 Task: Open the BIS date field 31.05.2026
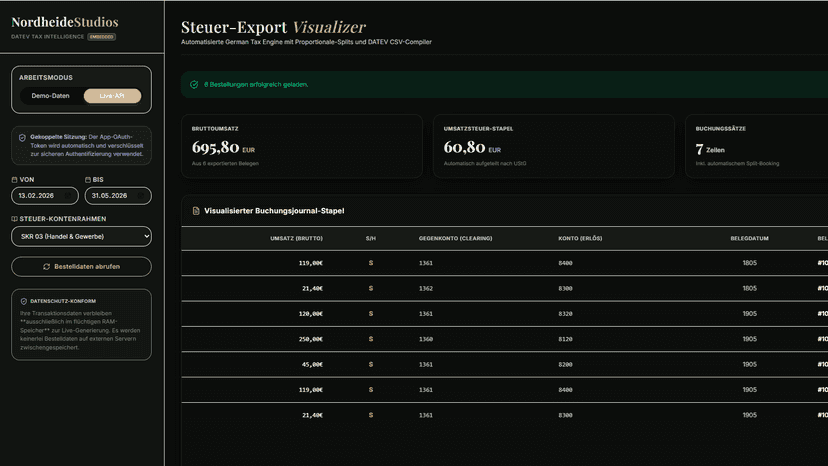click(118, 195)
